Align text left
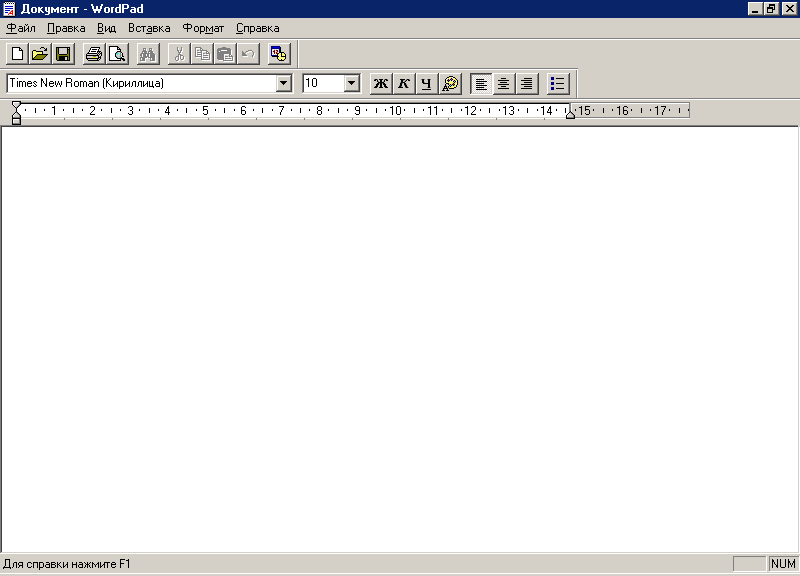Viewport: 800px width, 576px height. coord(481,84)
